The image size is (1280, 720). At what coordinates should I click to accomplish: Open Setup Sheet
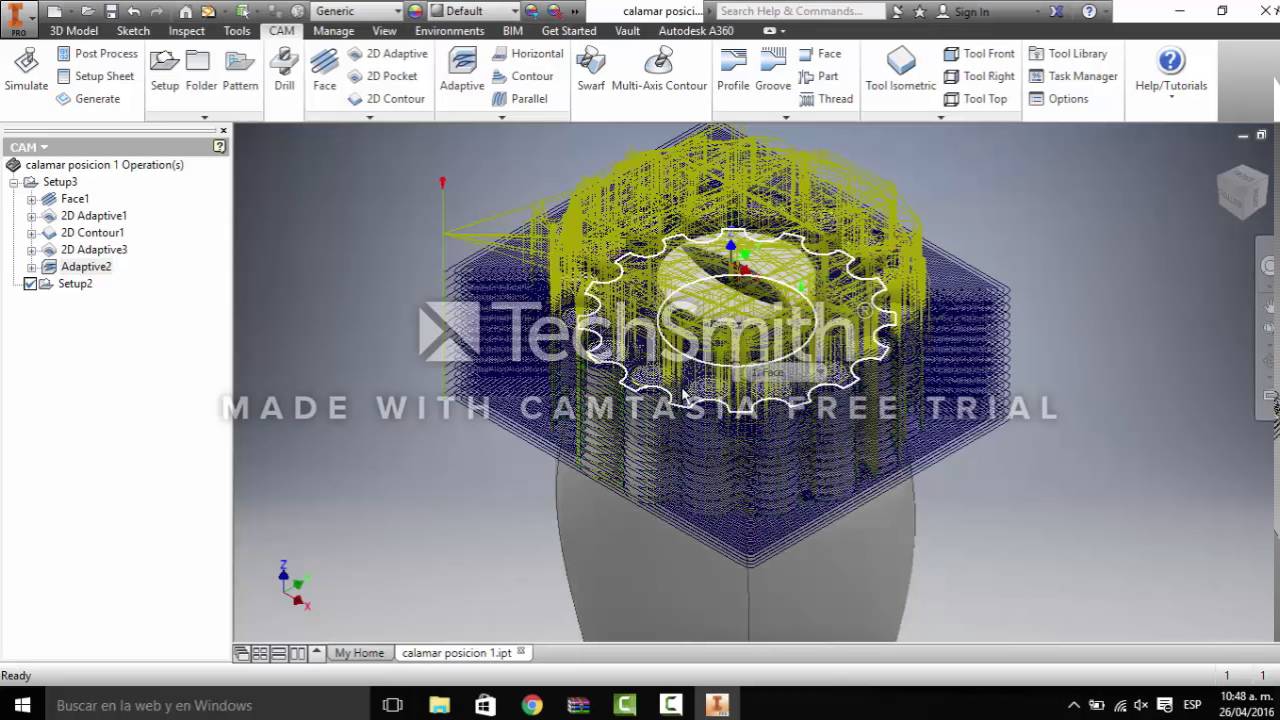95,76
